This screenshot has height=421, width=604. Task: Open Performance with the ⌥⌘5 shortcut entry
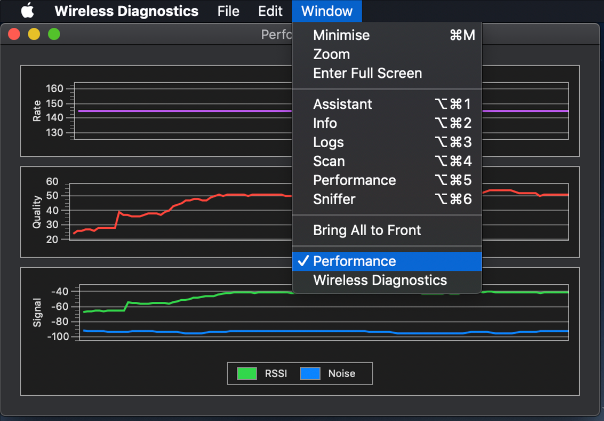point(387,180)
